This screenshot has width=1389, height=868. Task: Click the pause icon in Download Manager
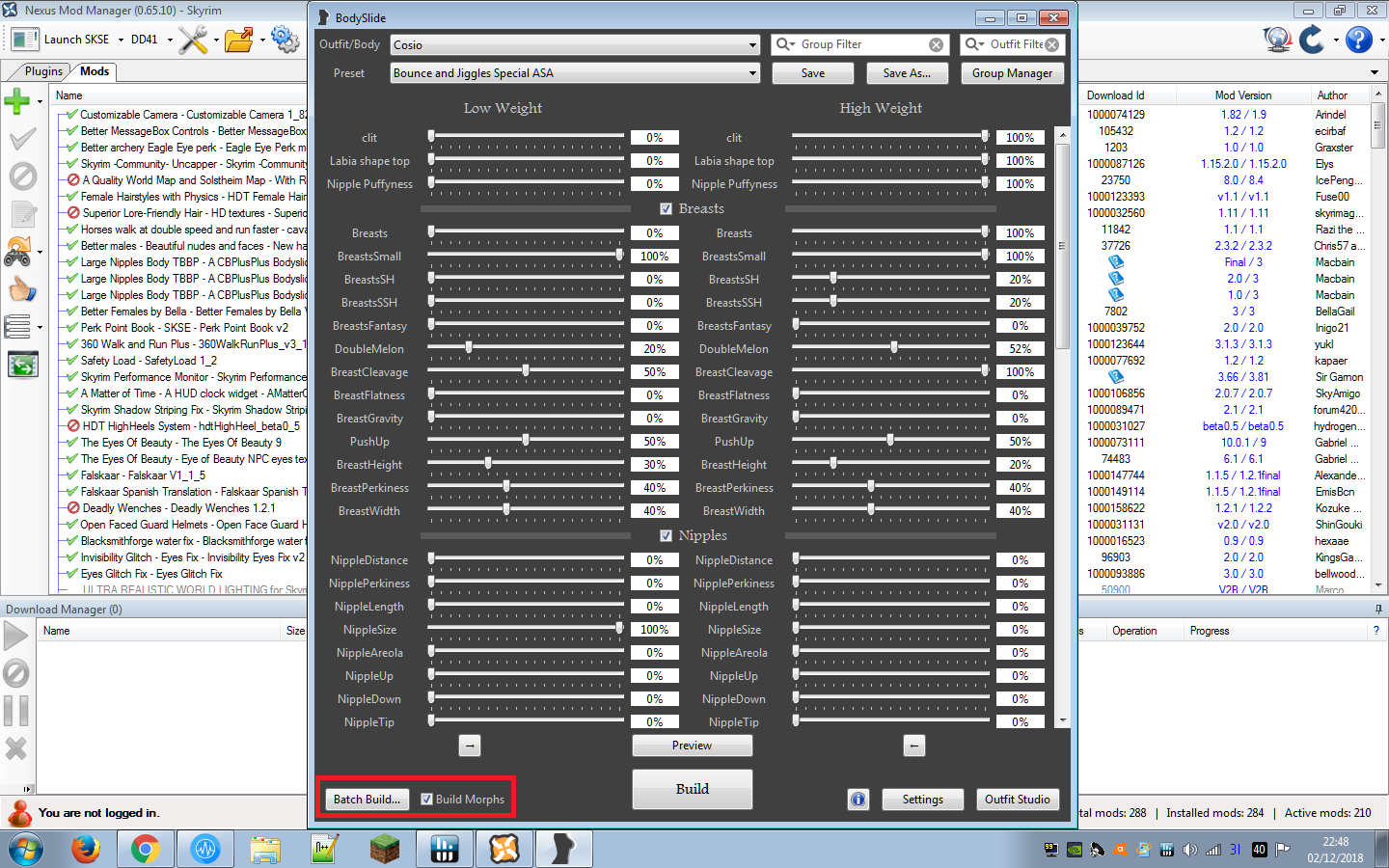16,711
